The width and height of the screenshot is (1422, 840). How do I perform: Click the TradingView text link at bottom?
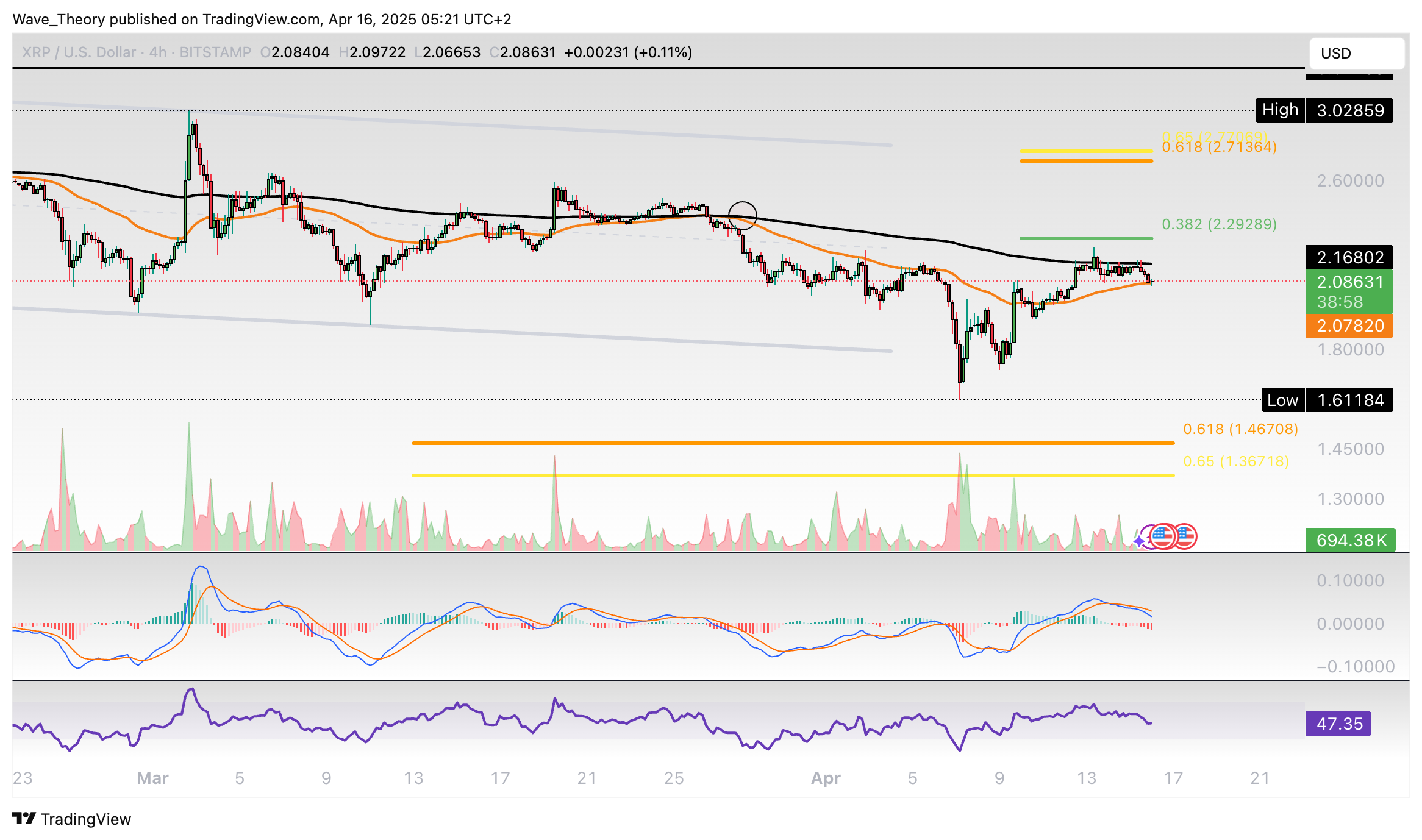(x=85, y=819)
